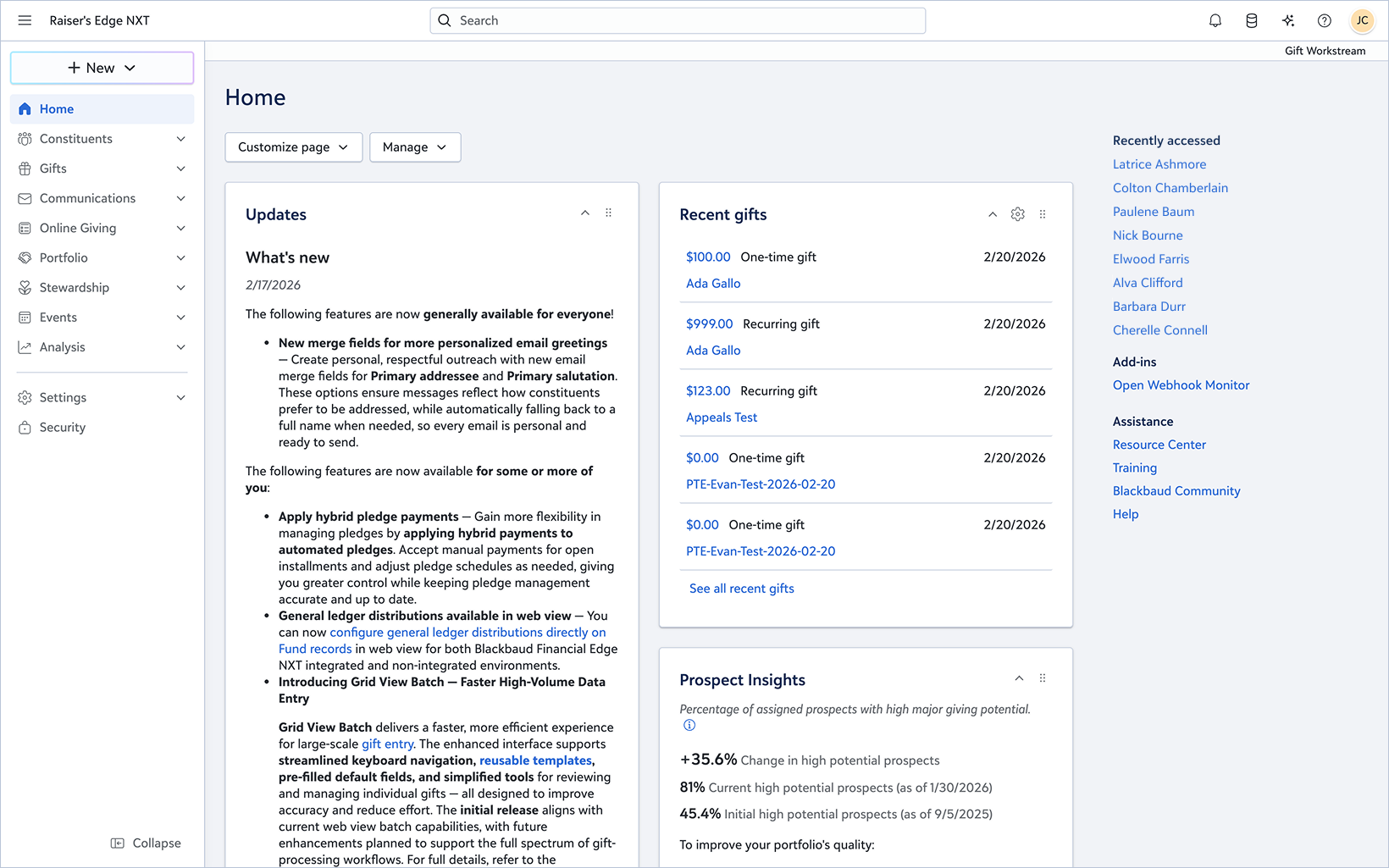1389x868 pixels.
Task: Click the Analysis chart icon
Action: coord(25,347)
